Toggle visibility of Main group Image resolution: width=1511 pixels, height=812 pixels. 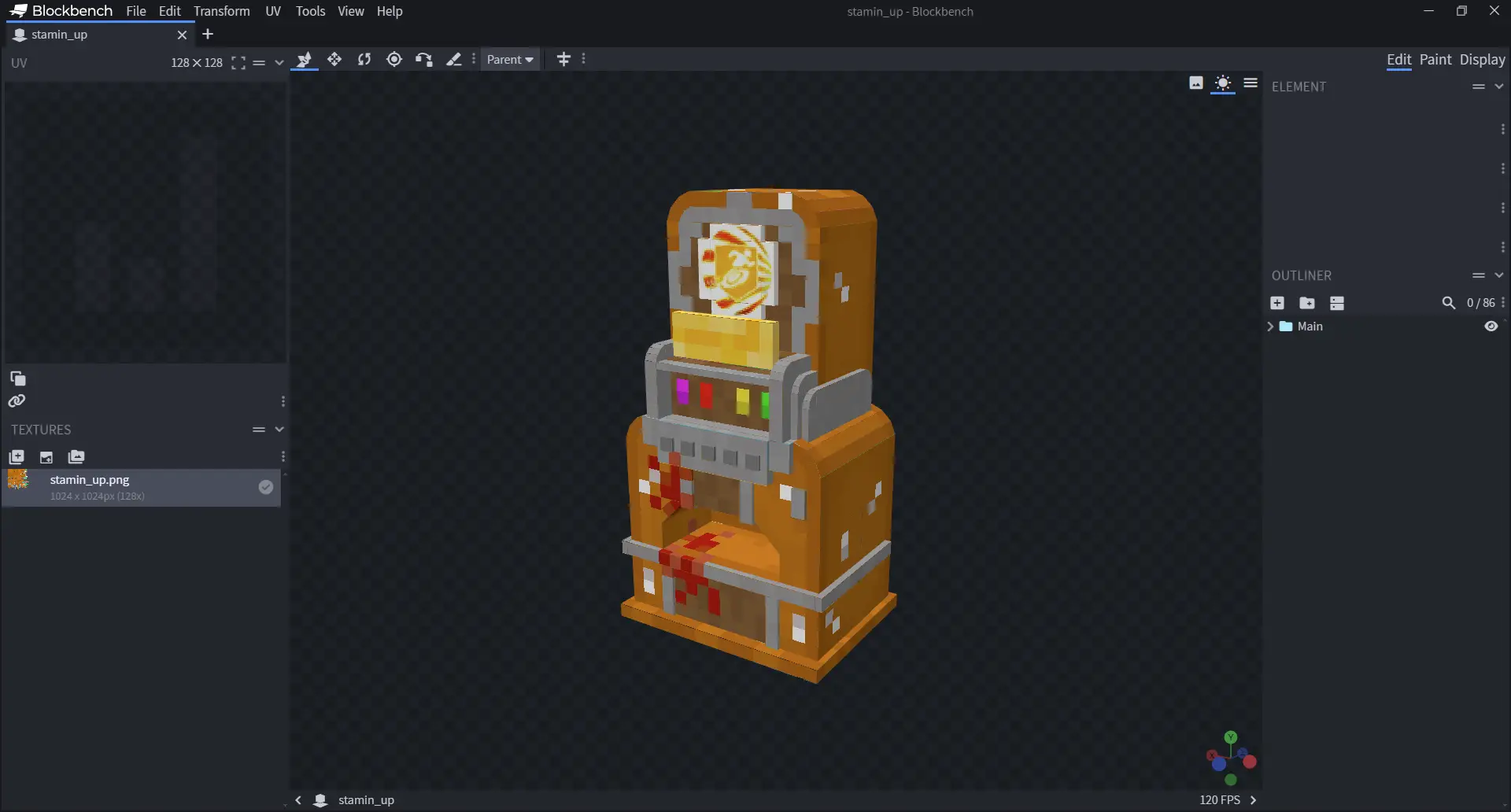[x=1491, y=327]
